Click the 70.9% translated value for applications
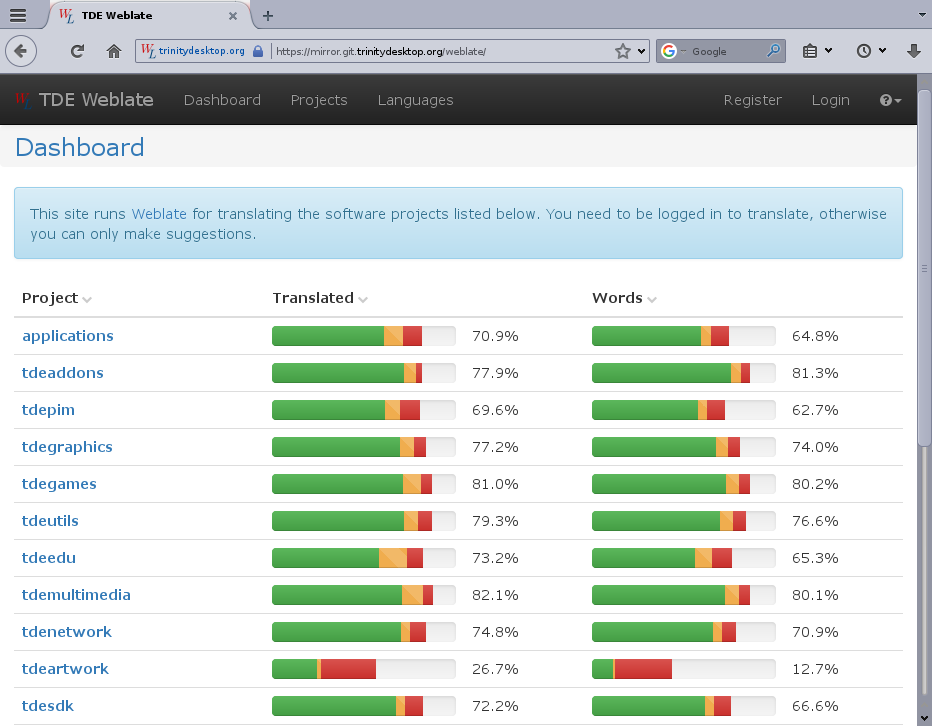Viewport: 932px width, 726px height. pyautogui.click(x=495, y=336)
